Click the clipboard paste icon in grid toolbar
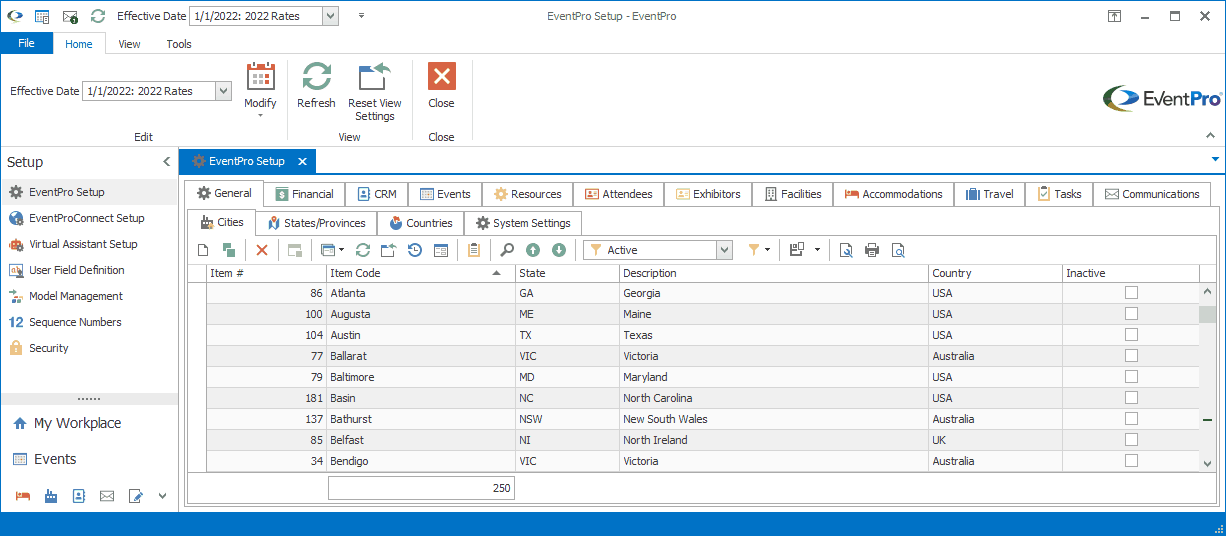Viewport: 1226px width, 536px height. point(474,250)
